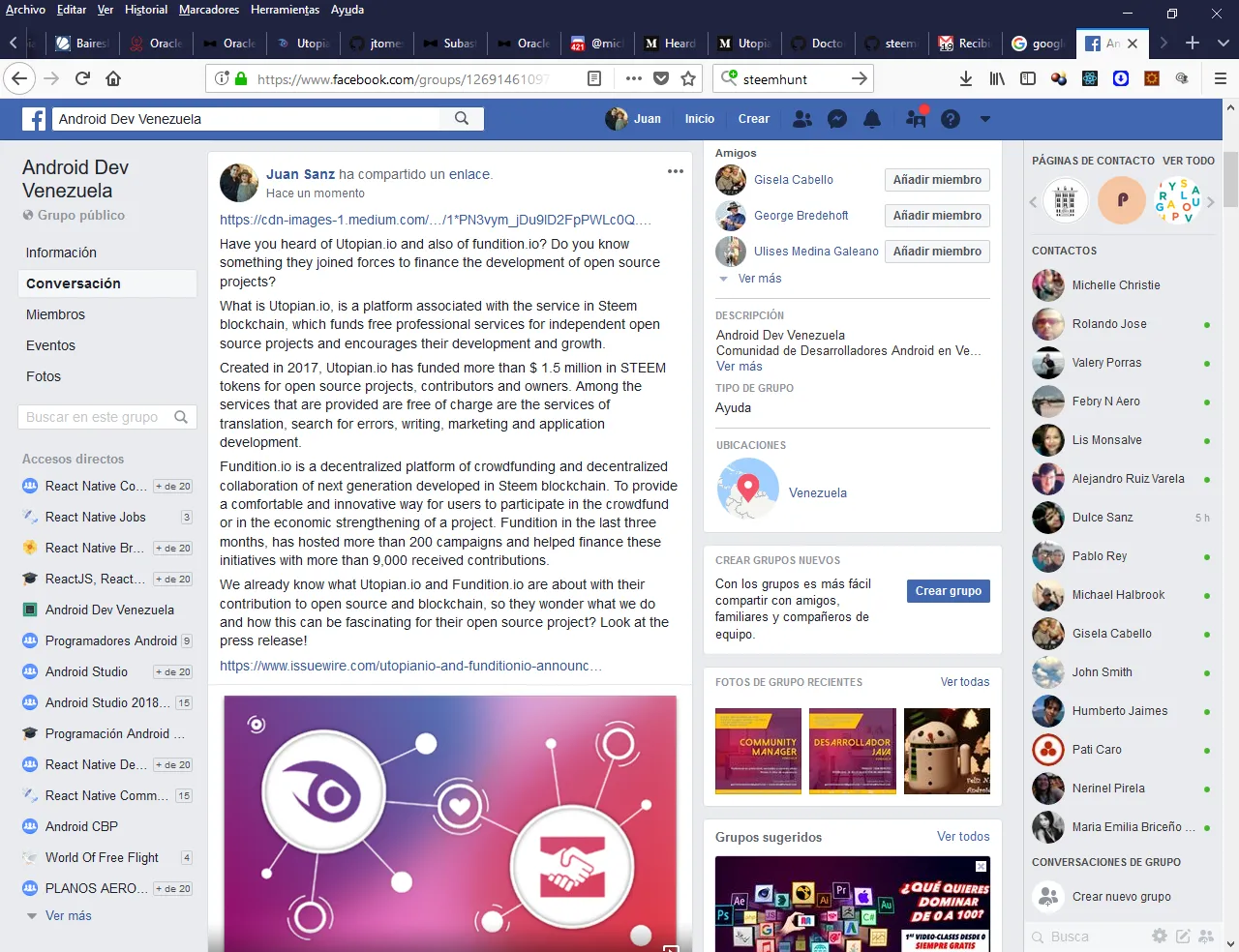This screenshot has height=952, width=1239.
Task: Open Ver todas group photos link
Action: 965,682
